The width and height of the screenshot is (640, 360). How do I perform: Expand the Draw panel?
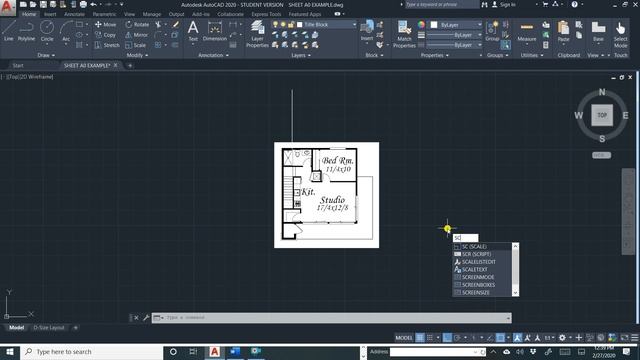coord(46,55)
